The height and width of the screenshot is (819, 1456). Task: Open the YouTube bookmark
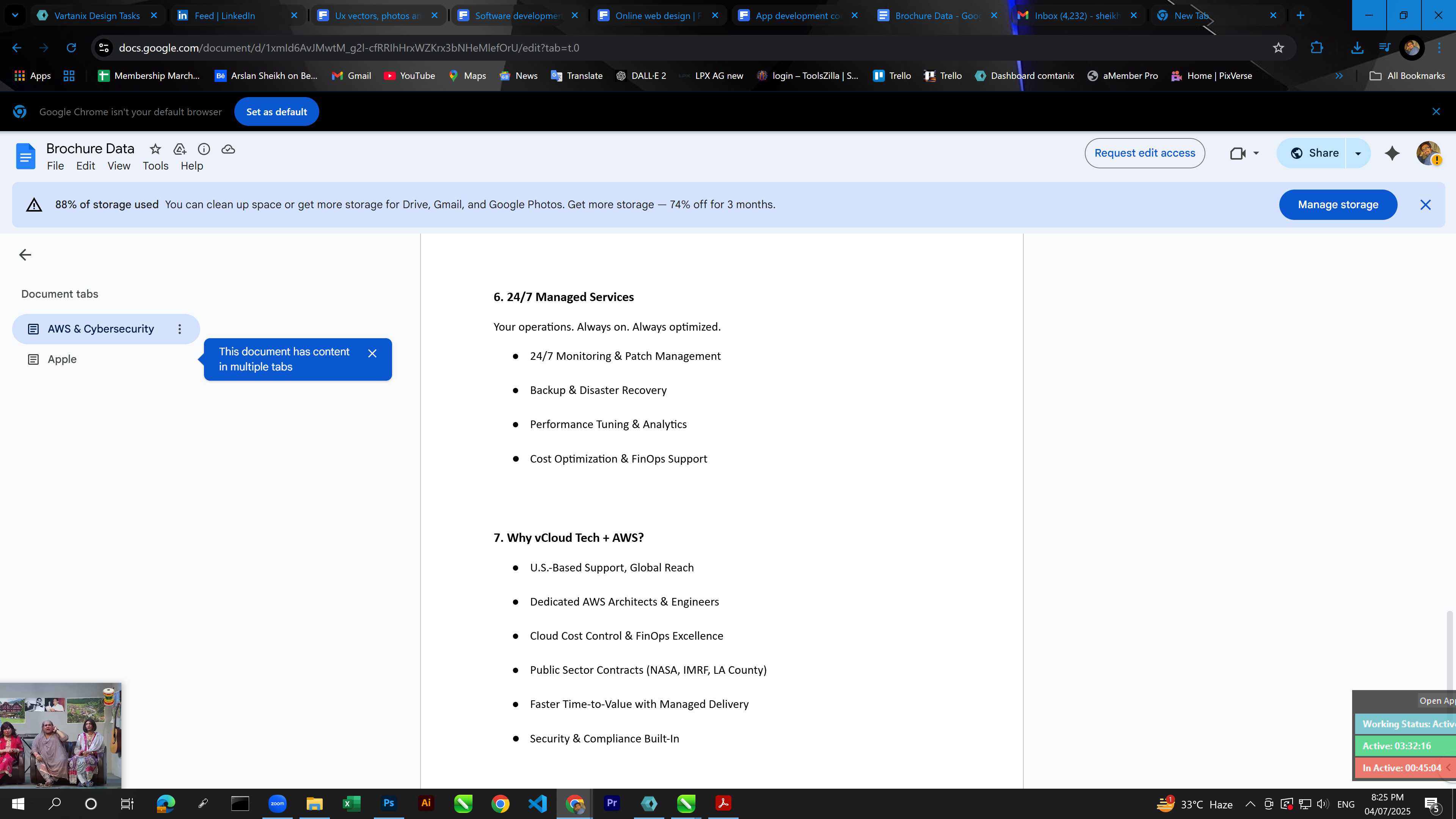click(x=409, y=76)
